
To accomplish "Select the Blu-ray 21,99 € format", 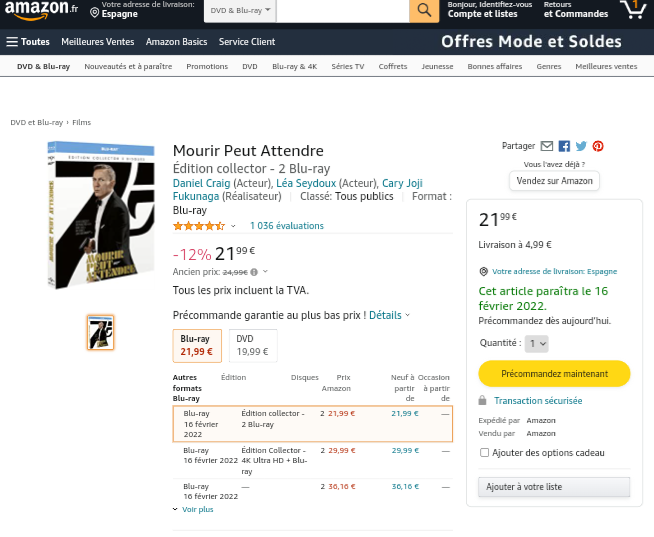I will pos(197,345).
